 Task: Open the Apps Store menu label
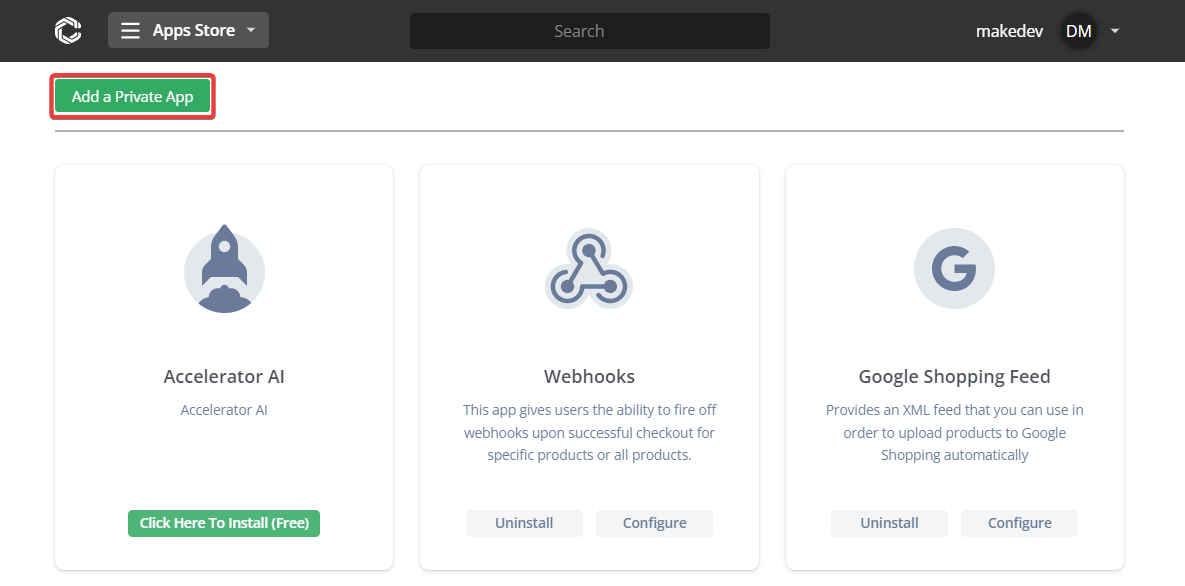click(x=193, y=31)
